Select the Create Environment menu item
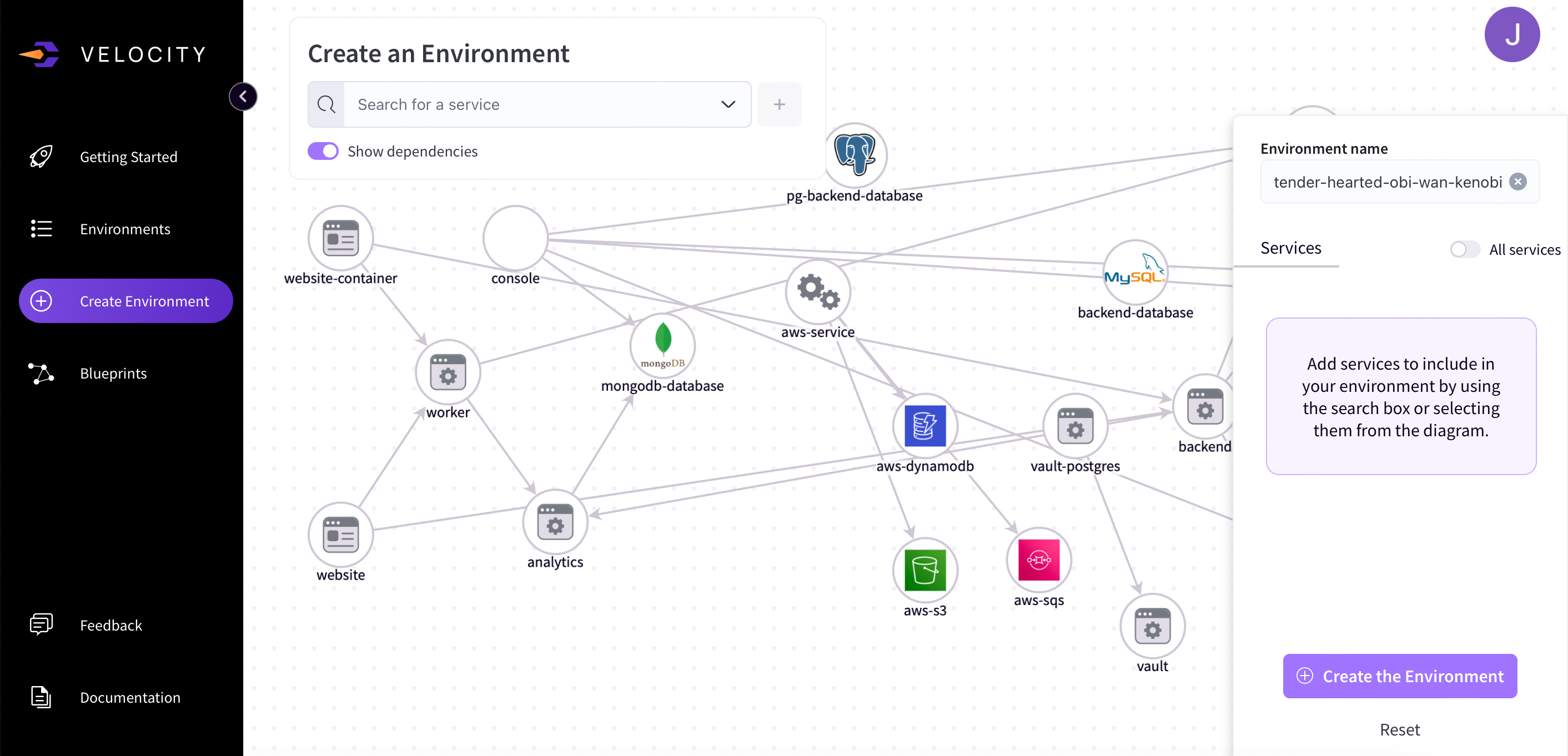The width and height of the screenshot is (1568, 756). pos(126,301)
